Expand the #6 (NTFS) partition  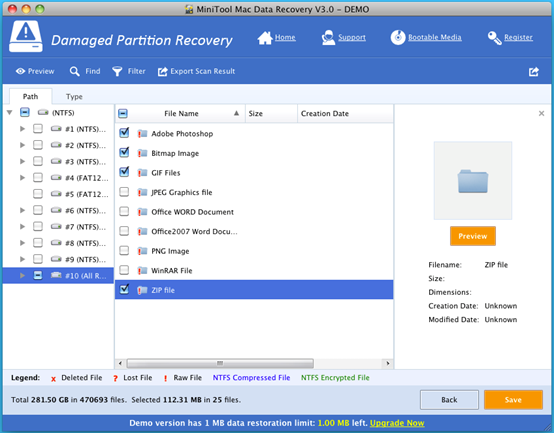coord(22,210)
